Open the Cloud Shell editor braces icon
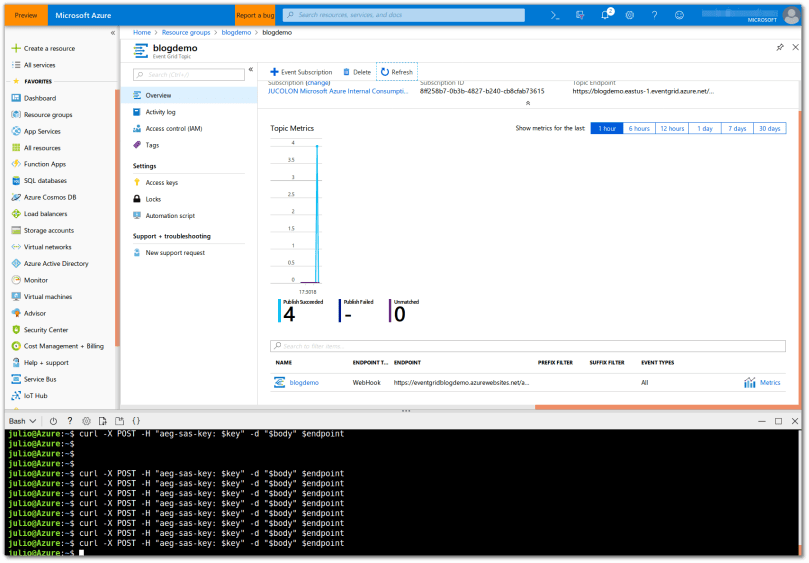This screenshot has height=563, width=809. (136, 421)
